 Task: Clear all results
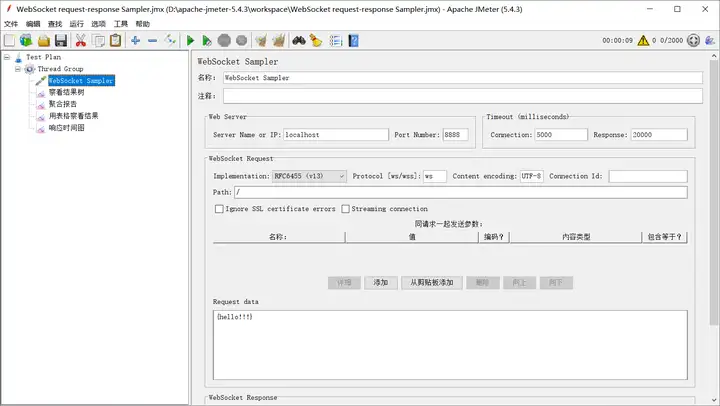pos(279,41)
